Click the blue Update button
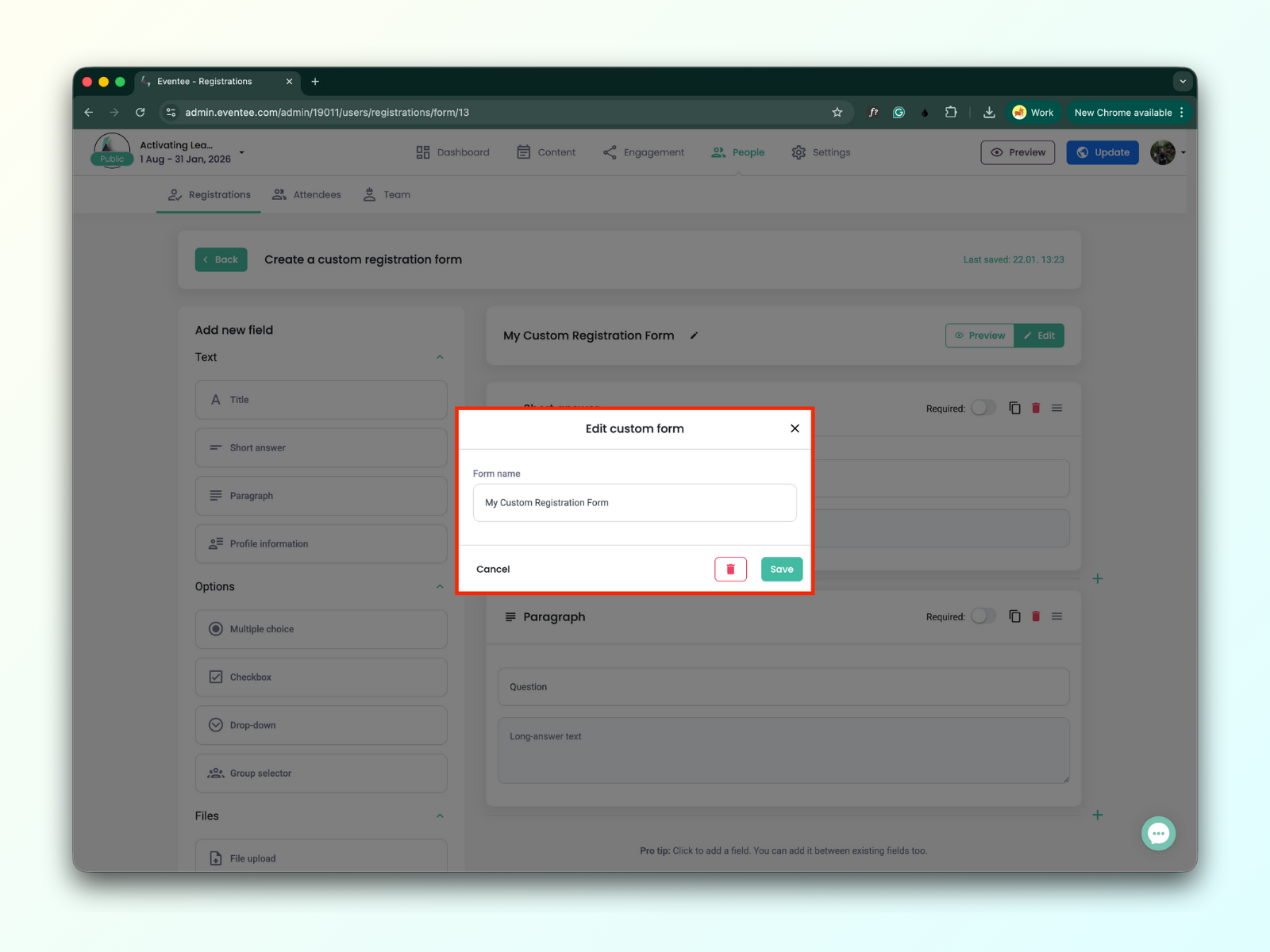This screenshot has width=1270, height=952. coord(1103,152)
